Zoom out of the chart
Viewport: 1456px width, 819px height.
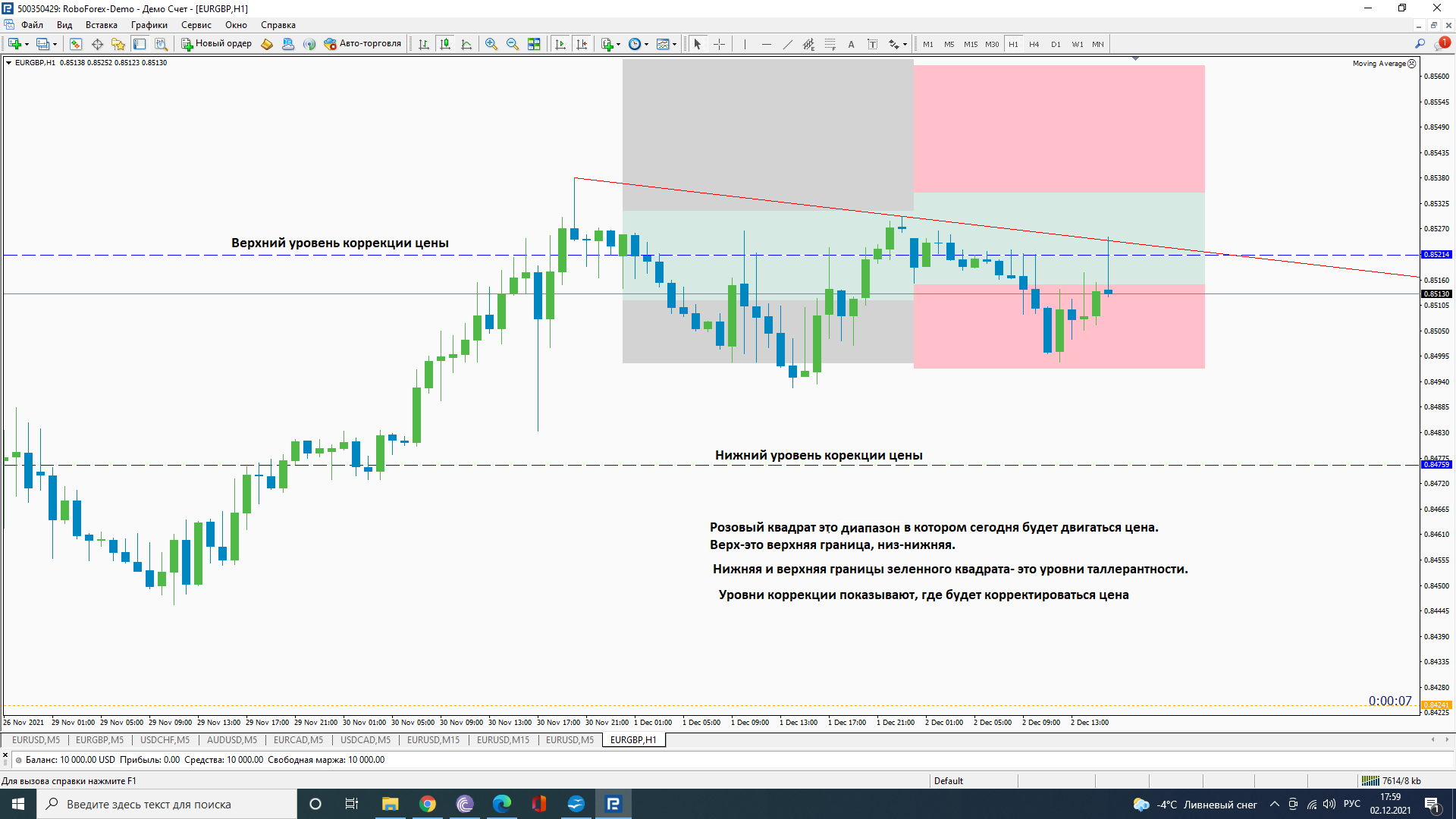(x=513, y=44)
